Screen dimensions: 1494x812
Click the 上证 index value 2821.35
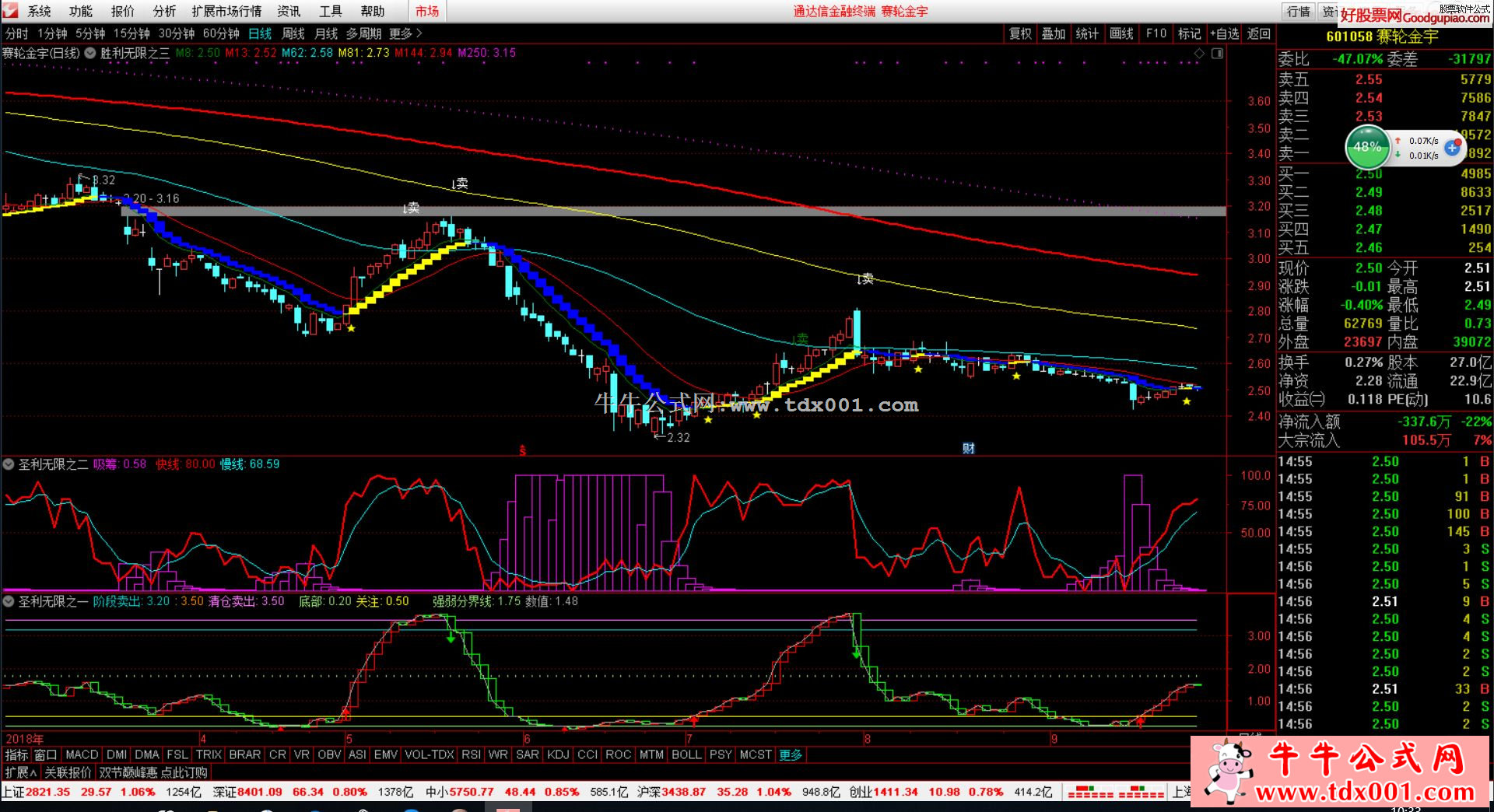[47, 792]
